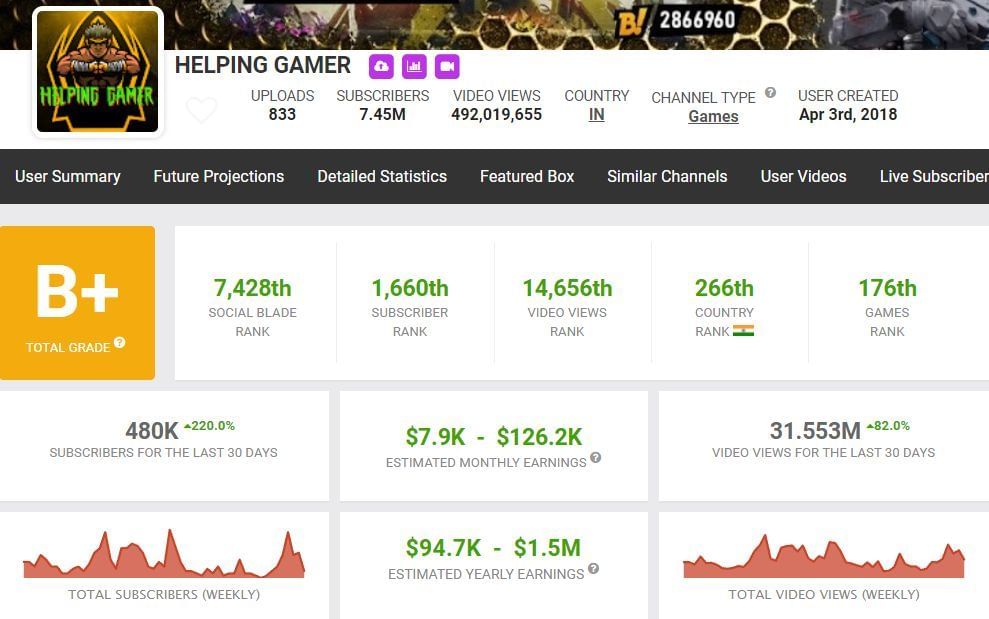
Task: Click the purple bar chart icon
Action: coord(414,67)
